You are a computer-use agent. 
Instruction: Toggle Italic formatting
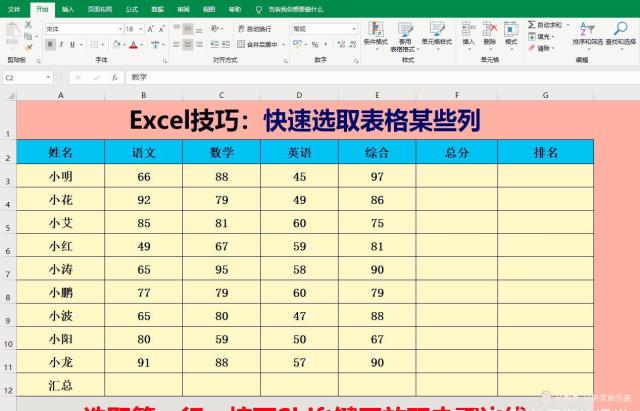(x=61, y=44)
